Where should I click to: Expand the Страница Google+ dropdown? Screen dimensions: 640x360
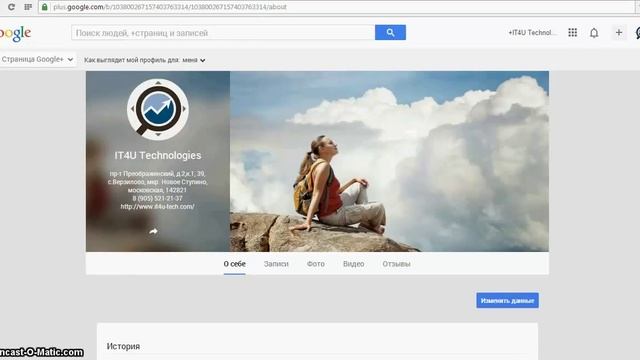point(37,59)
